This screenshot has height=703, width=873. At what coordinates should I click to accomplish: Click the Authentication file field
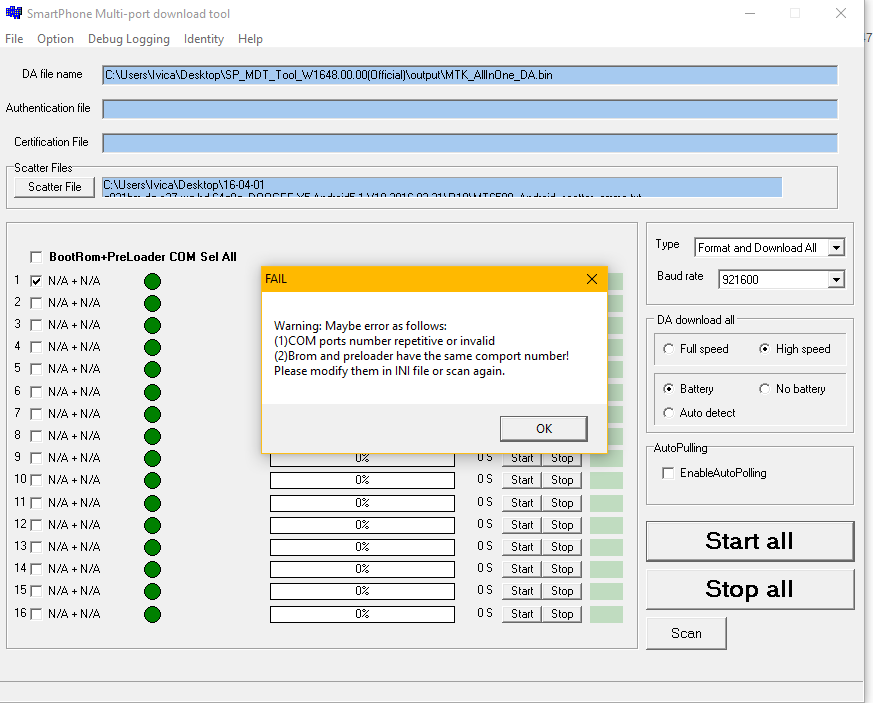pos(470,109)
